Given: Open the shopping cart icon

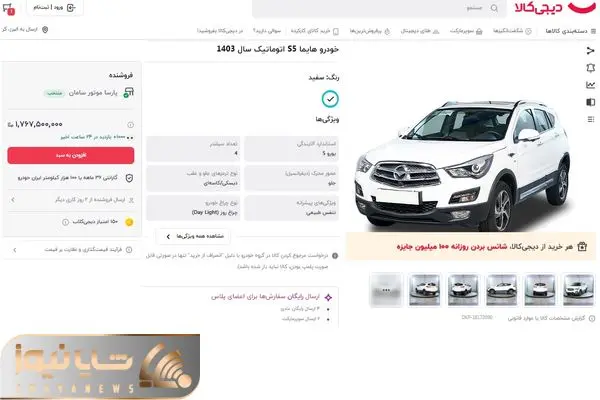Looking at the screenshot, I should 8,8.
